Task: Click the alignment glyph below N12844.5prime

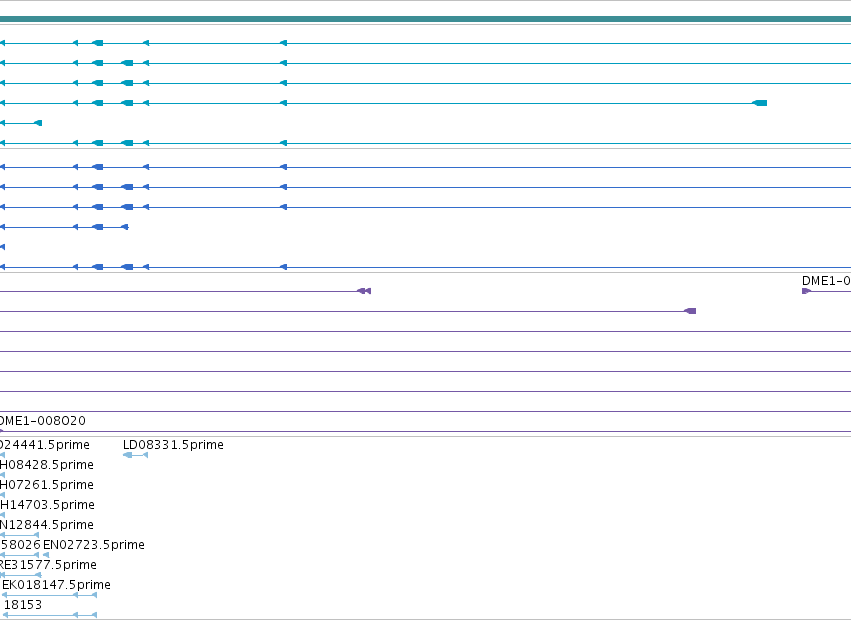Action: 20,535
